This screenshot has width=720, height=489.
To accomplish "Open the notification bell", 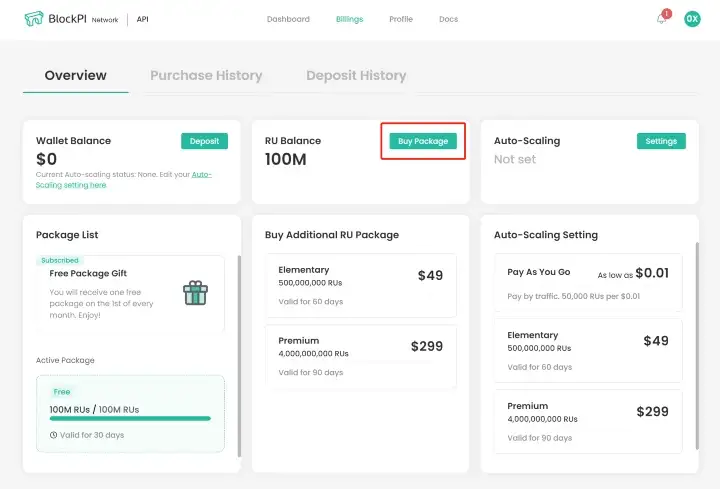I will coord(661,19).
